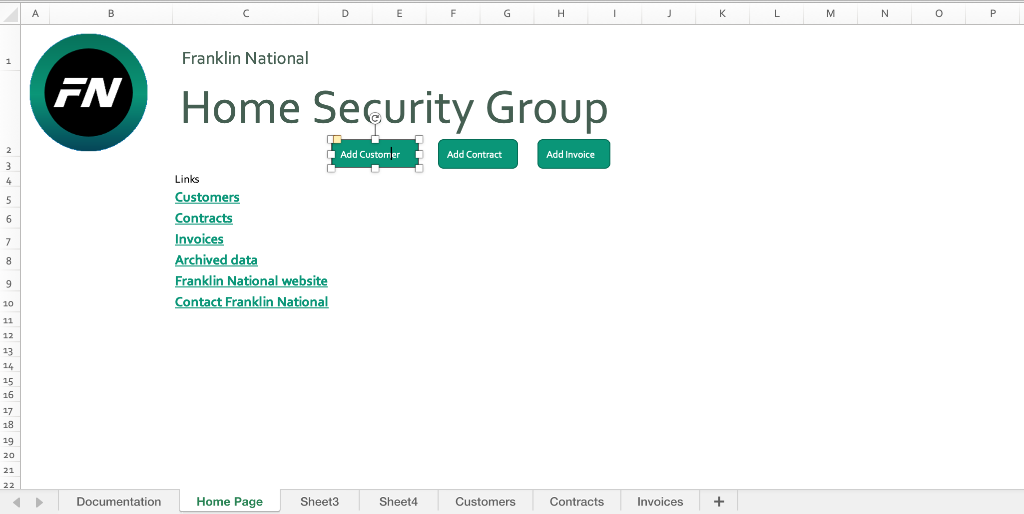
Task: Click top-left resize handle of Add Customer
Action: pyautogui.click(x=331, y=140)
